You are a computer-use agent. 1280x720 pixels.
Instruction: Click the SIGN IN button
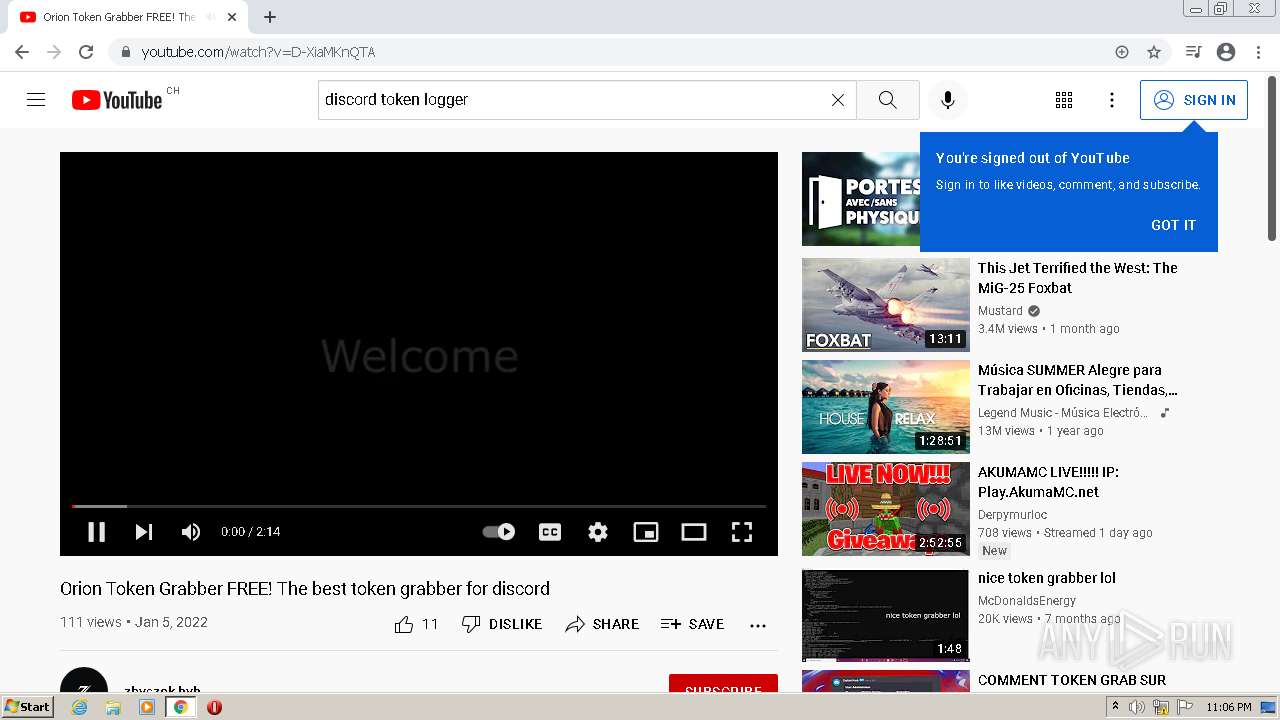(x=1194, y=100)
